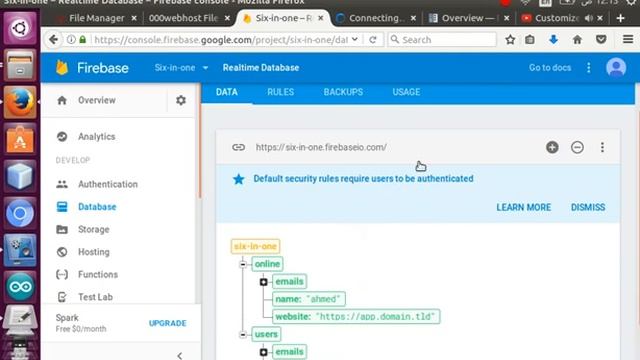Reload the page in Firefox
Image resolution: width=640 pixels, height=360 pixels.
tap(373, 40)
